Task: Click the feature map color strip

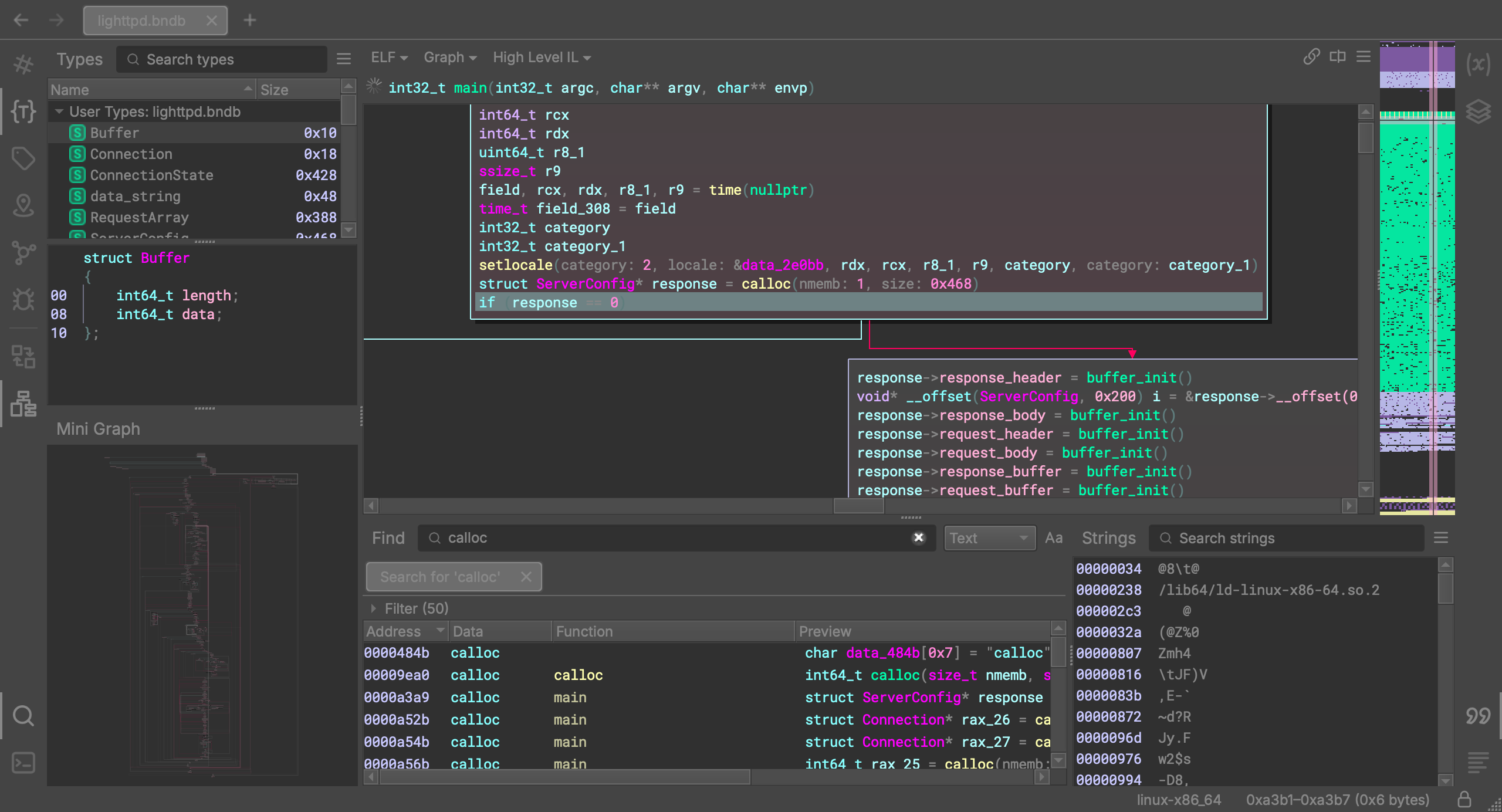Action: [1417, 278]
